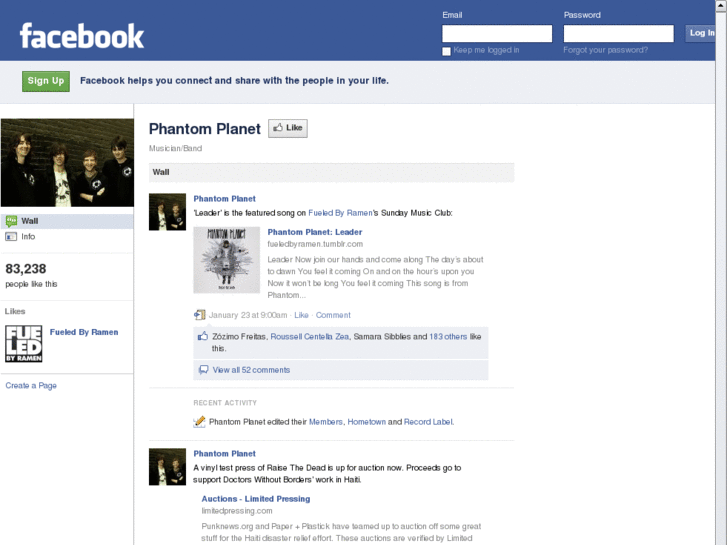Click the Leader album cover thumbnail
The image size is (727, 545).
[x=227, y=260]
